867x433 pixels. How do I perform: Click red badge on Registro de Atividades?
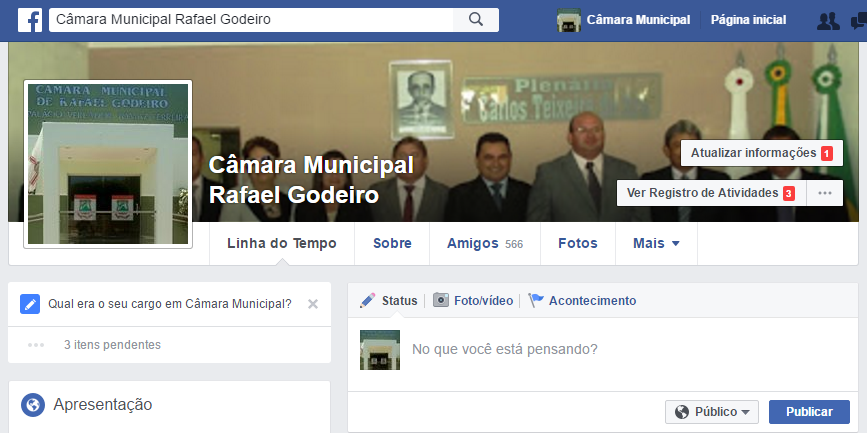point(789,194)
